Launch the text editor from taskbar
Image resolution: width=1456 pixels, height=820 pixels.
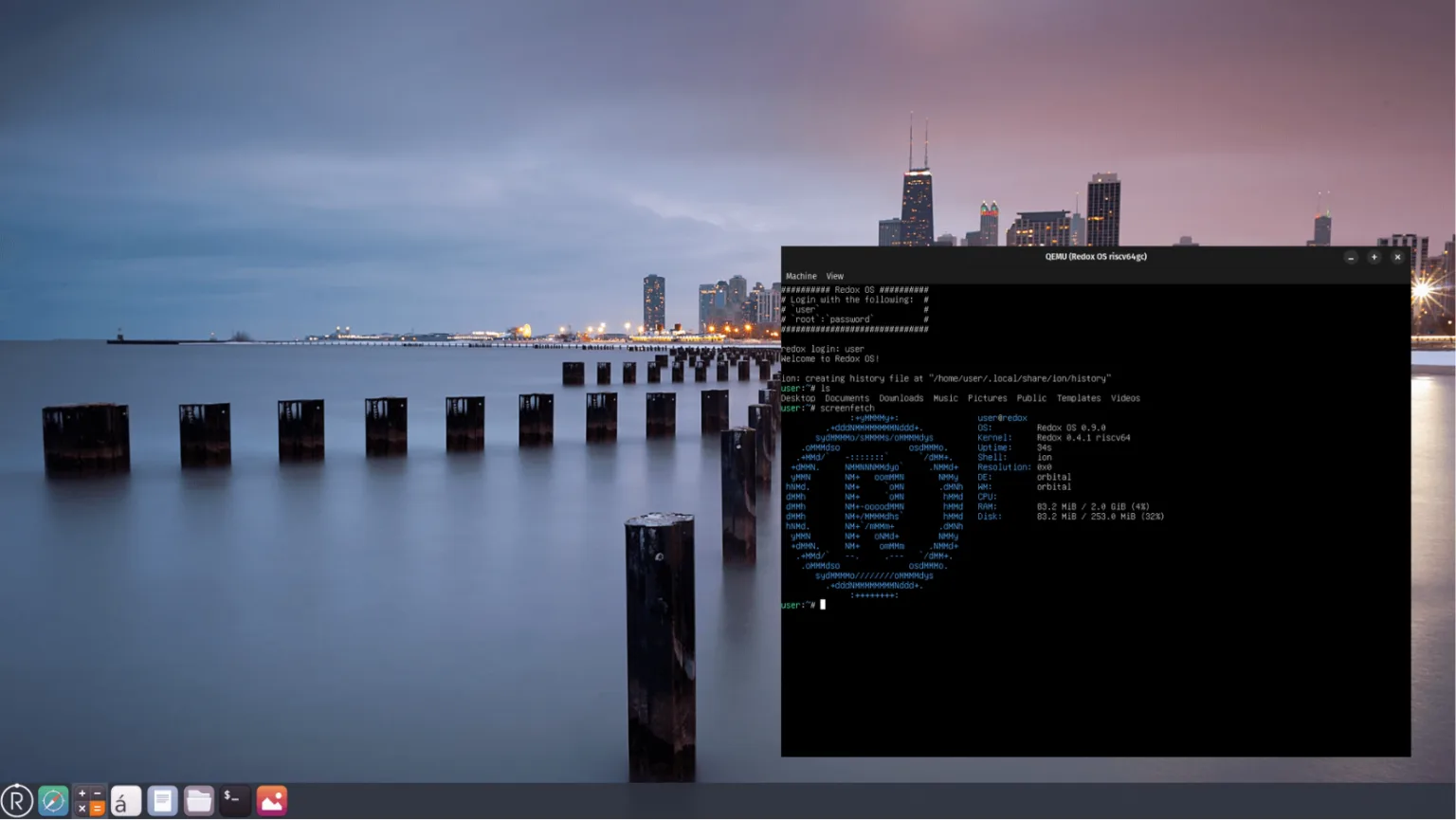coord(162,801)
